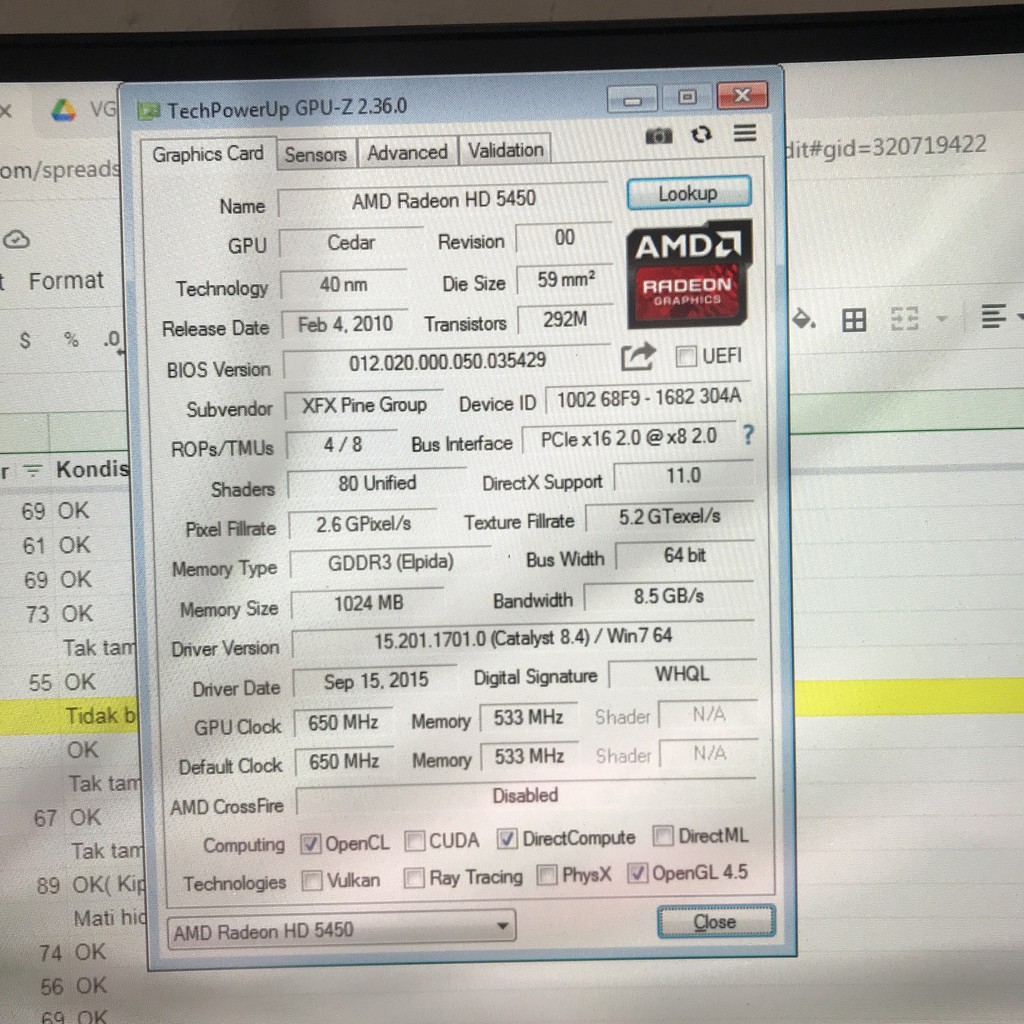Maximize the GPU-Z window

[686, 98]
